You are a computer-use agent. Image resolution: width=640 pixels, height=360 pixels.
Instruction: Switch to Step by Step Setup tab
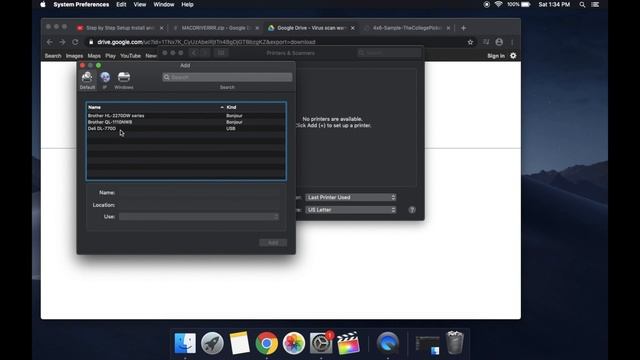pos(120,28)
